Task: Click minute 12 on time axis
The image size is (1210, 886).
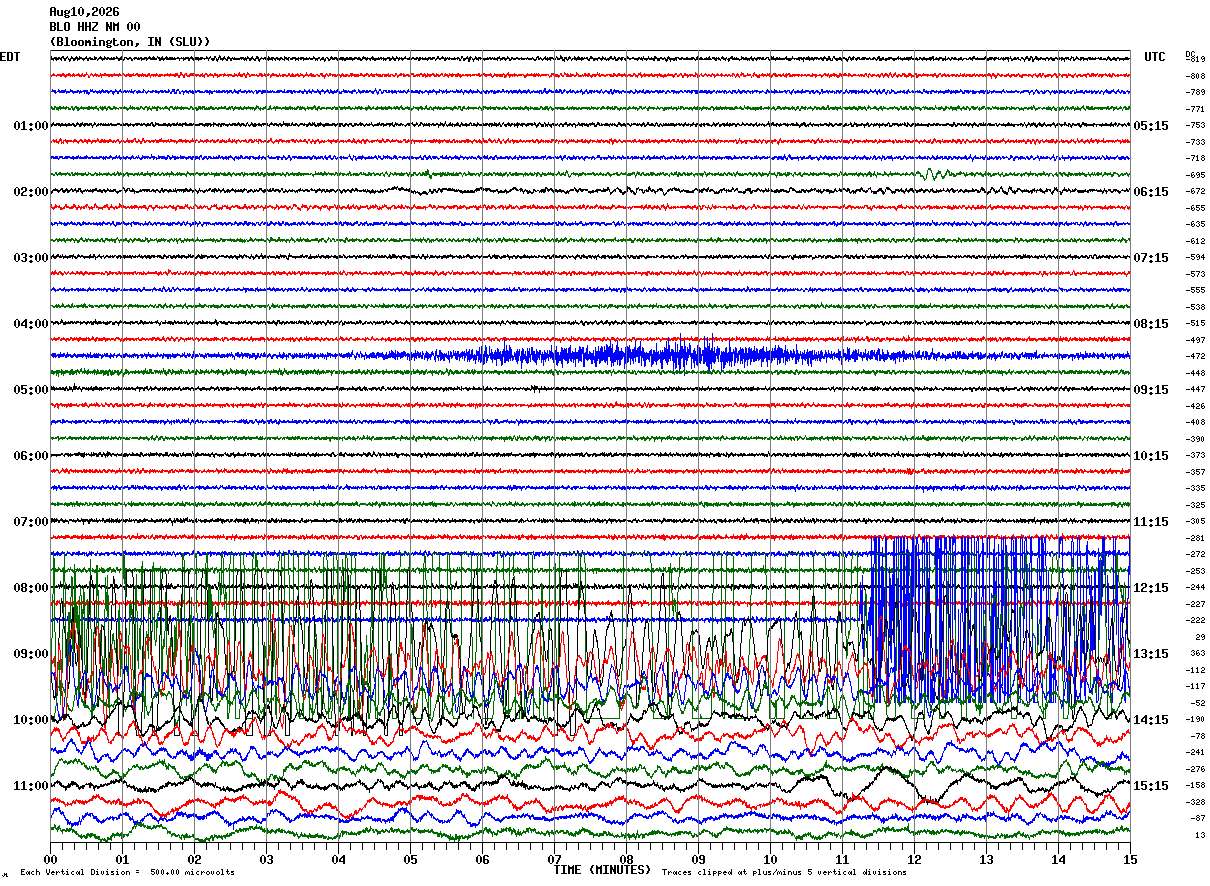Action: 914,859
